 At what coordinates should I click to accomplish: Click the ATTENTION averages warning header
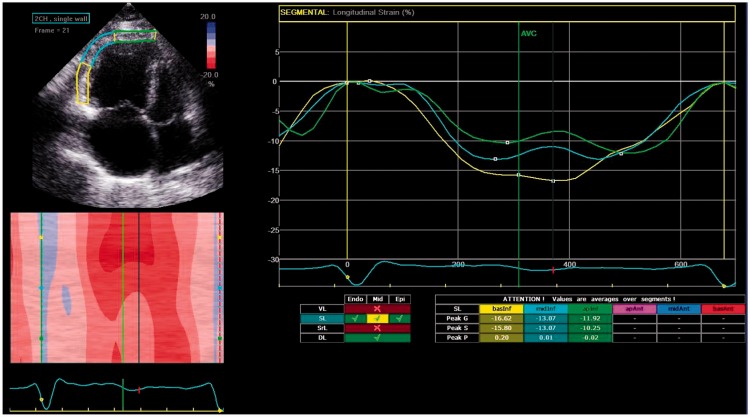[x=590, y=299]
